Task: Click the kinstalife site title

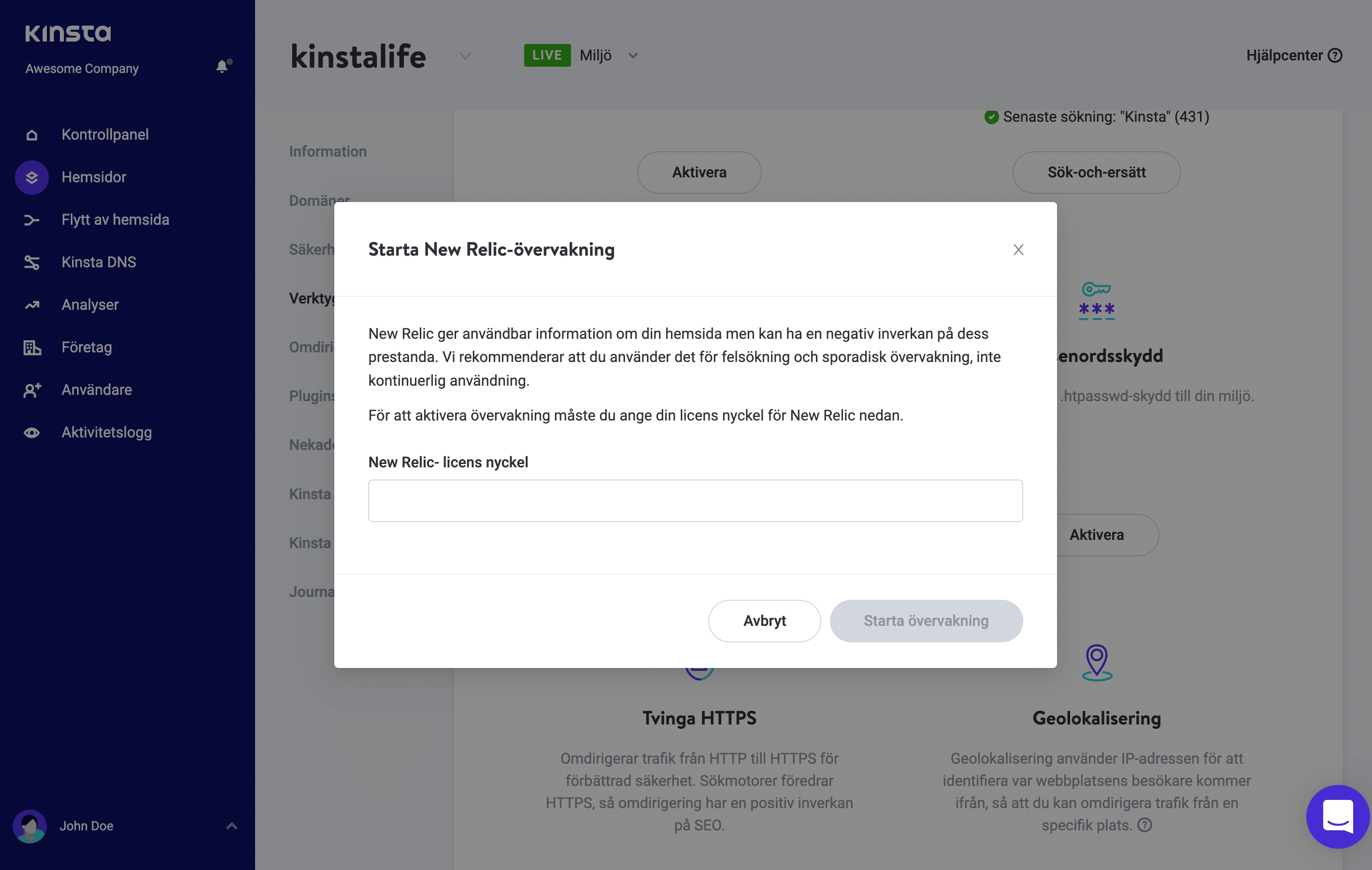Action: tap(358, 56)
